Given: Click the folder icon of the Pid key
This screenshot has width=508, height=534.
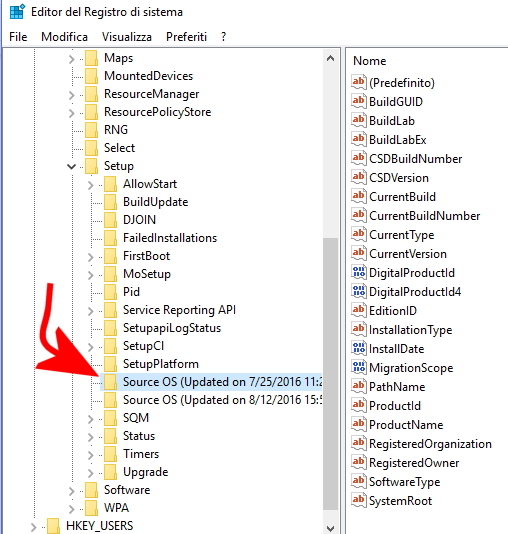Looking at the screenshot, I should click(110, 292).
